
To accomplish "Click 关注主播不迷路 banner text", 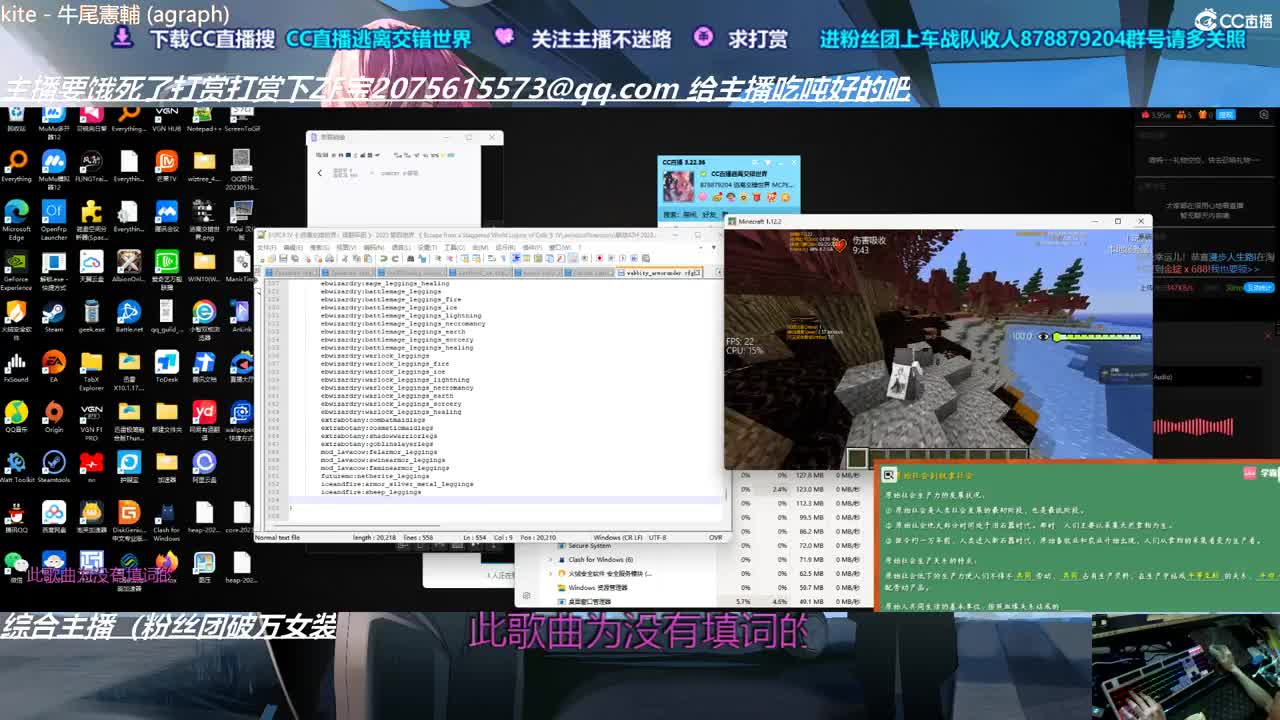I will [601, 39].
